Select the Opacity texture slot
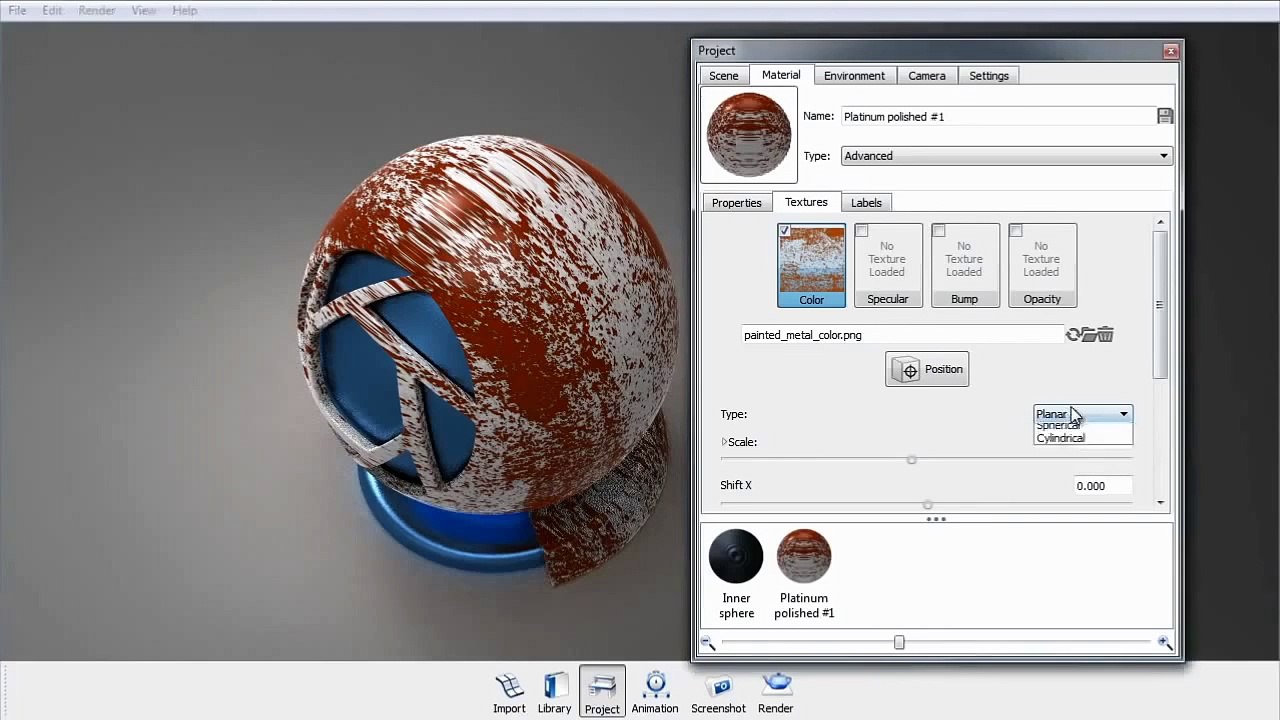The width and height of the screenshot is (1280, 720). (x=1042, y=265)
